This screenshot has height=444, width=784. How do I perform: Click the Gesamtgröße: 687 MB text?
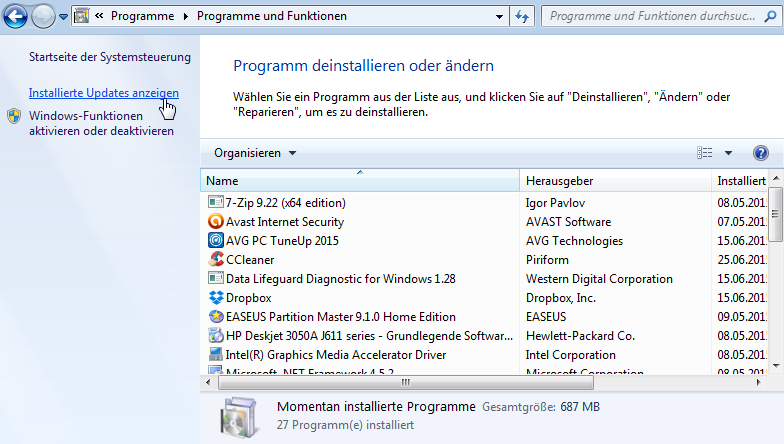coord(540,407)
